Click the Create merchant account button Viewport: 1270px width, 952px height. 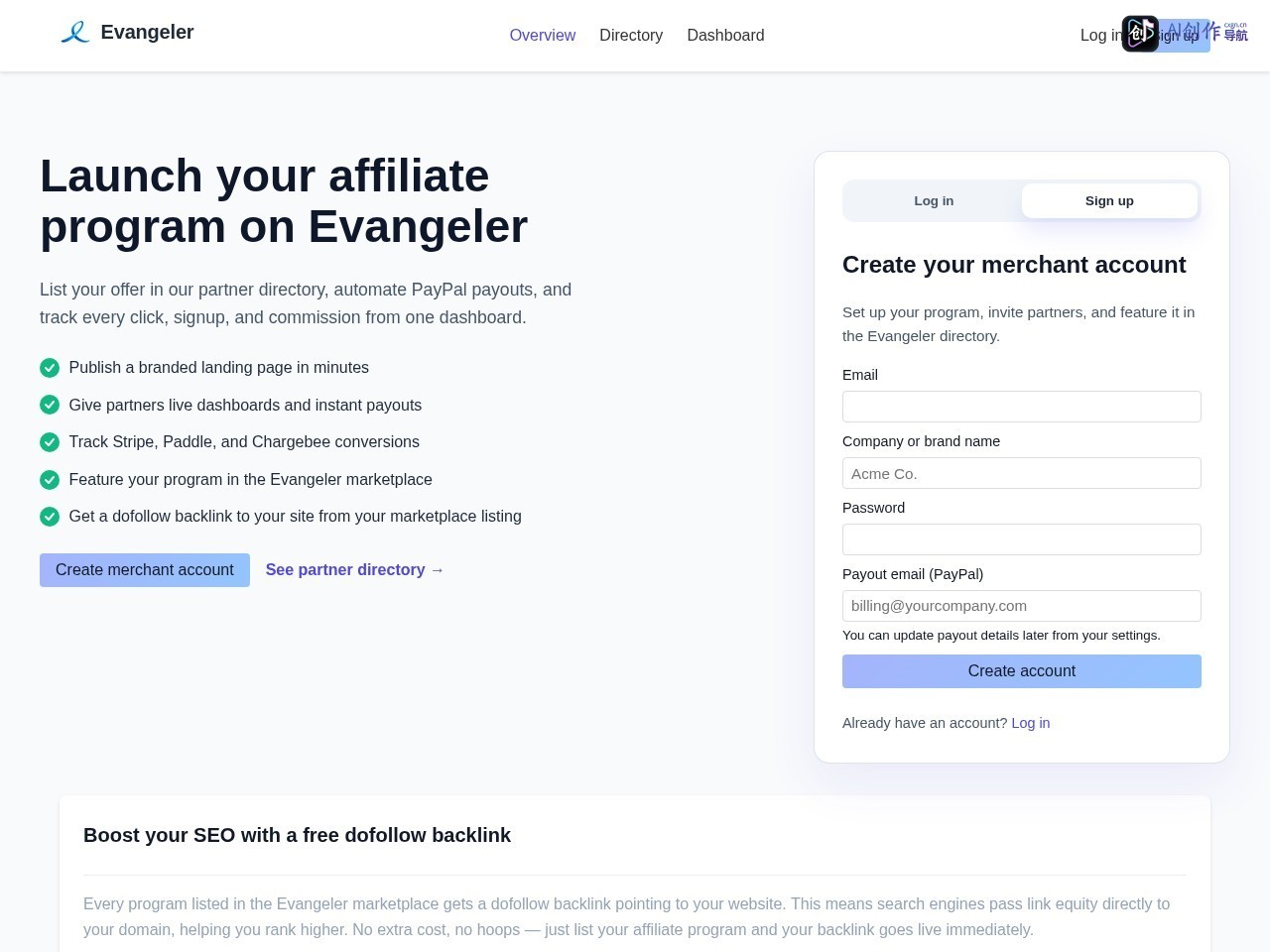click(145, 570)
